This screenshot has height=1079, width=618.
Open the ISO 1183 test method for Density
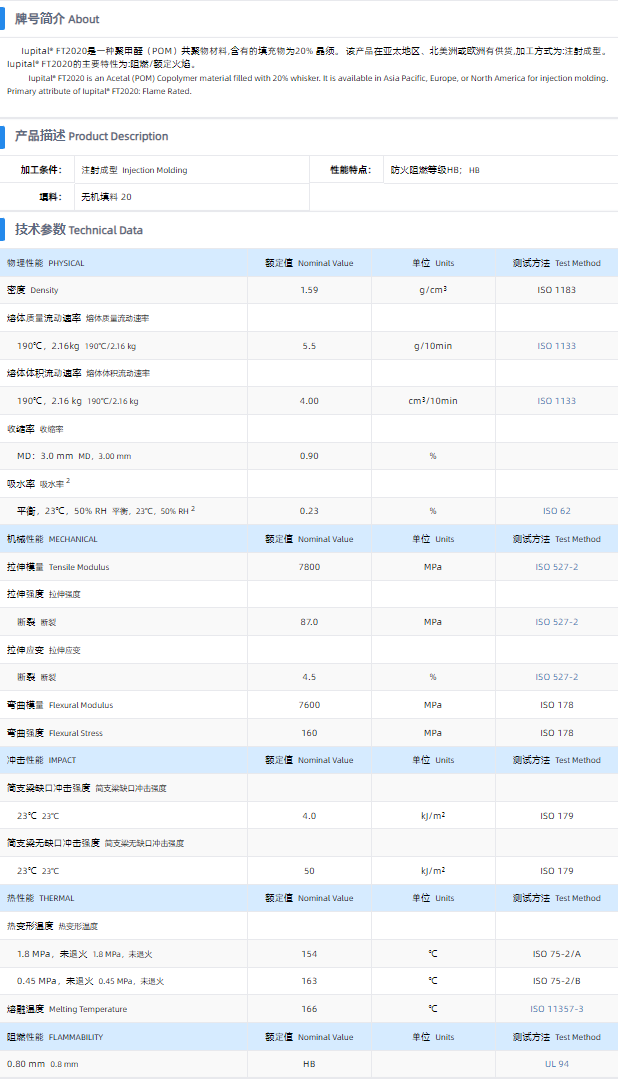point(556,290)
